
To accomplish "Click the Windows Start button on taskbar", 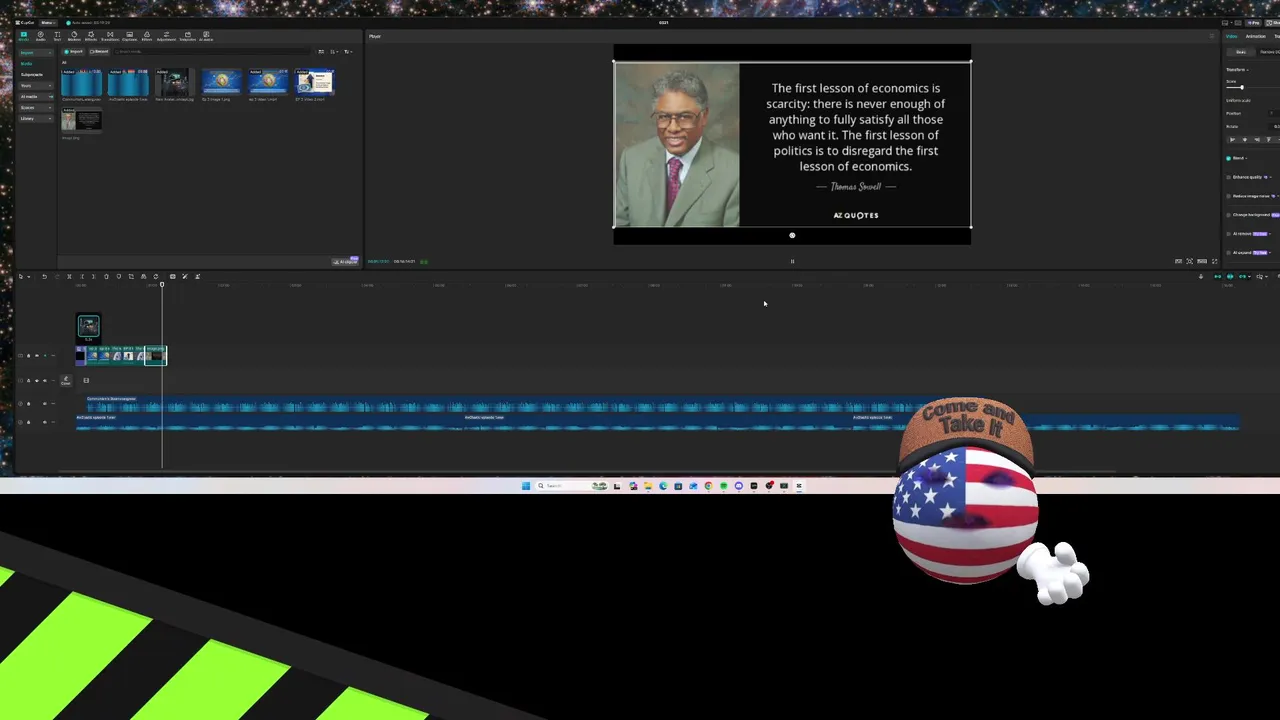I will coord(526,486).
